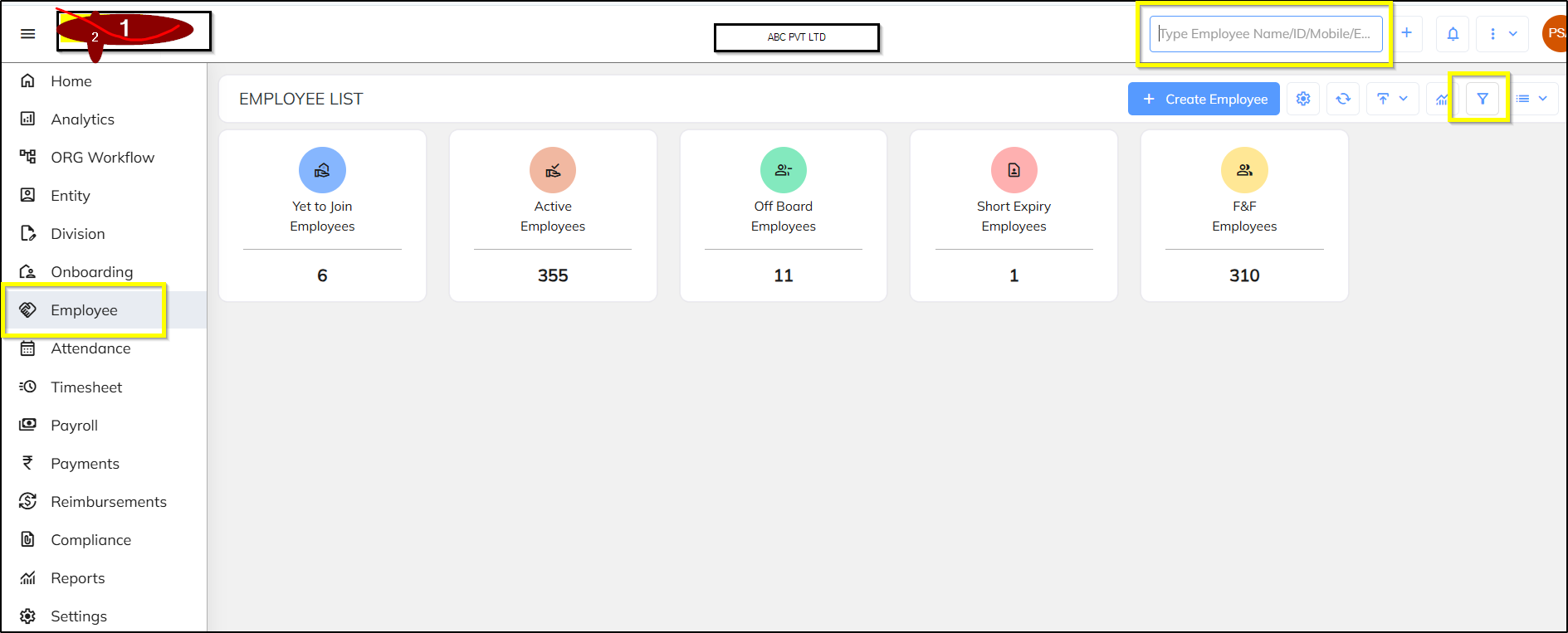This screenshot has width=1568, height=633.
Task: Expand the list view dropdown
Action: (1532, 99)
